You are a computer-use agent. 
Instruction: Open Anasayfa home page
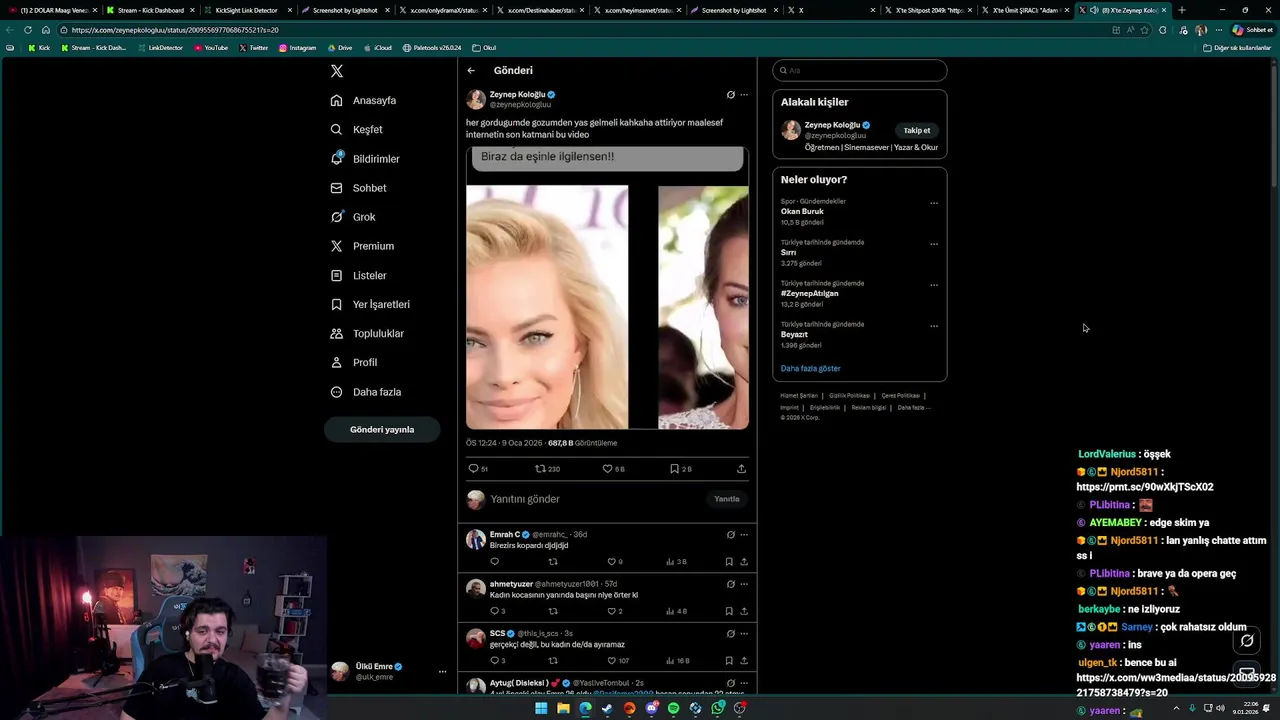pos(364,101)
